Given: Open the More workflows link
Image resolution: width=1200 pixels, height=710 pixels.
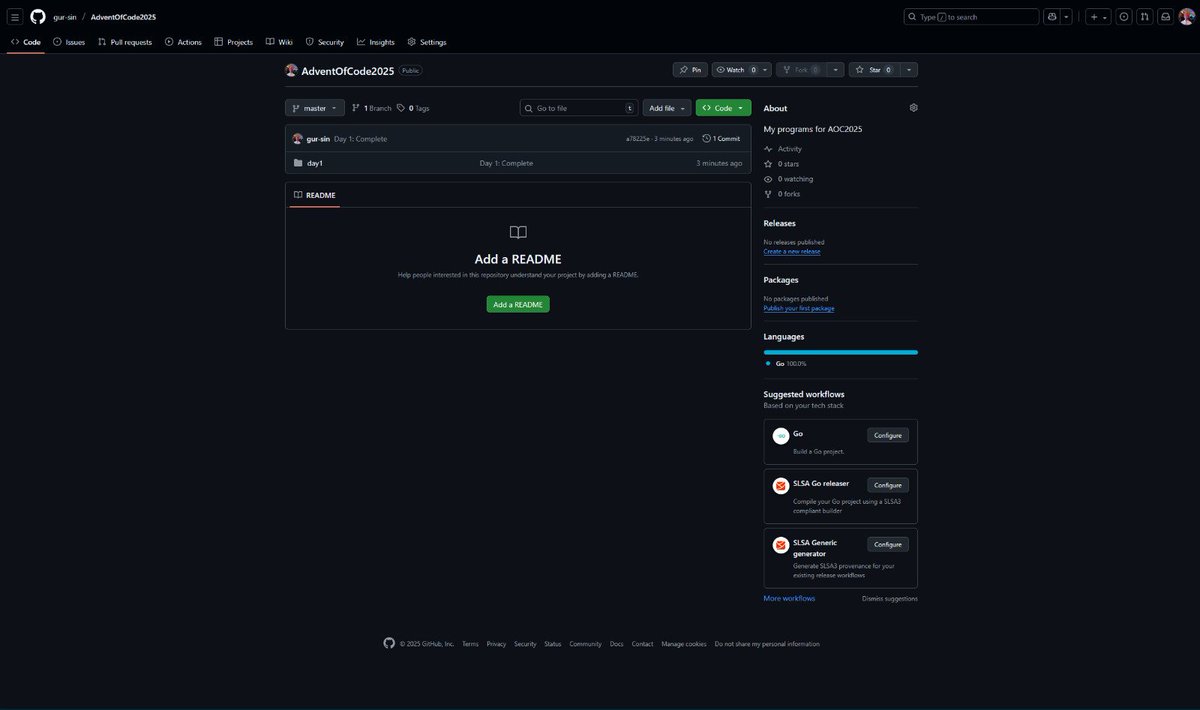Looking at the screenshot, I should [789, 598].
